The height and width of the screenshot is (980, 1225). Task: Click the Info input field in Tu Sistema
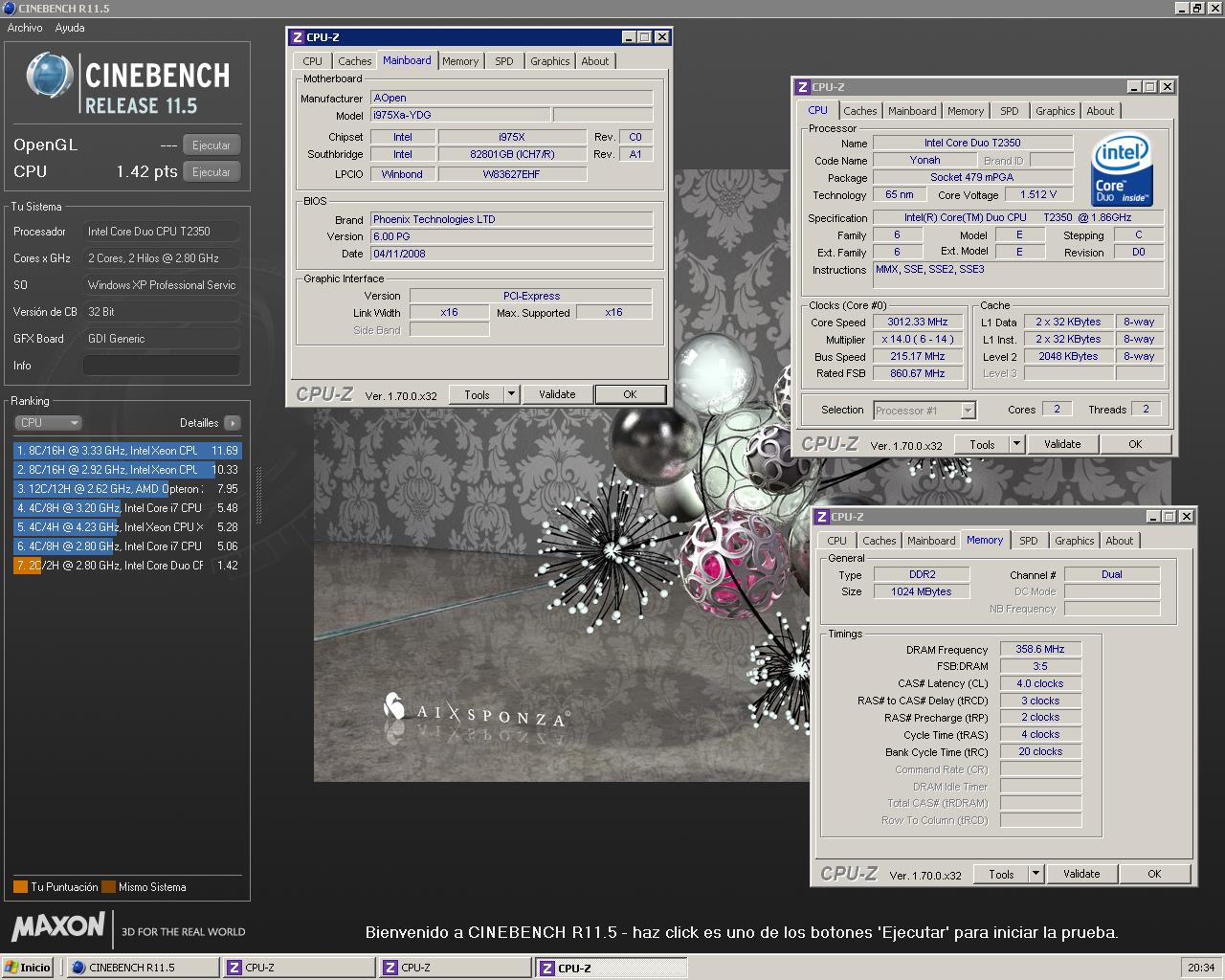point(161,366)
